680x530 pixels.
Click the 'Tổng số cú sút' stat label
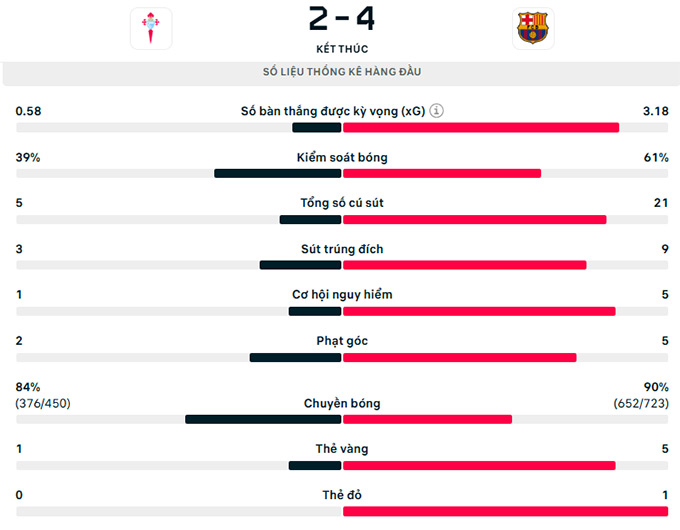pos(342,203)
